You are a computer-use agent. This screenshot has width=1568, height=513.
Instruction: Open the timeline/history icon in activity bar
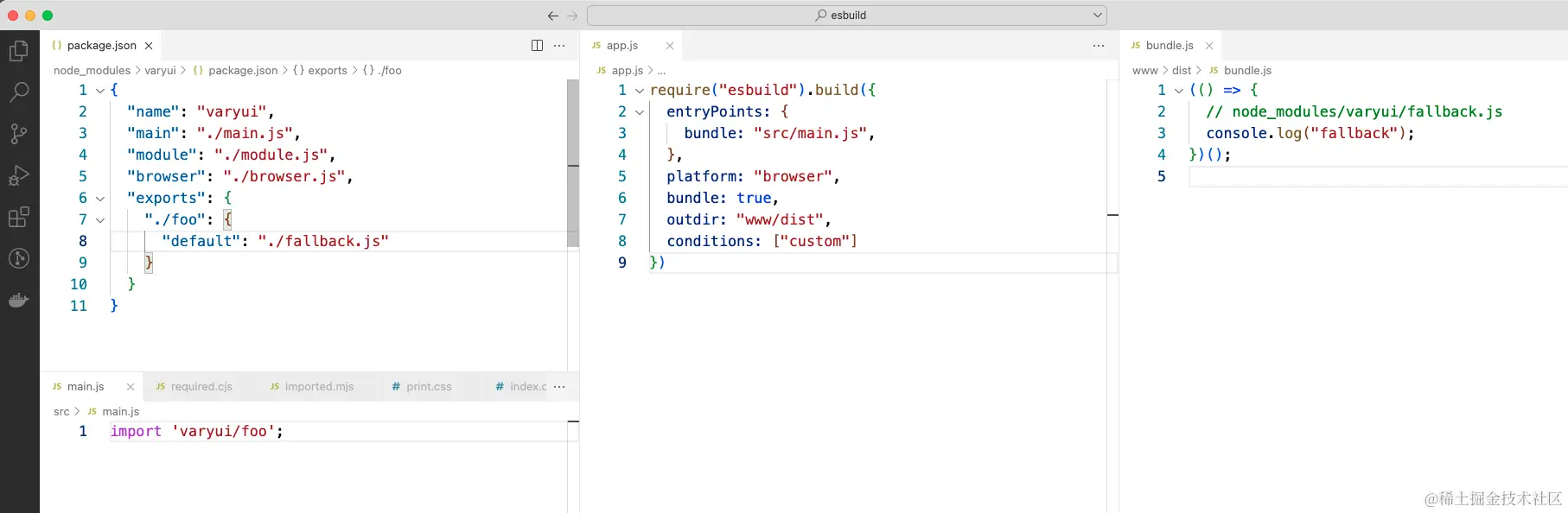19,258
